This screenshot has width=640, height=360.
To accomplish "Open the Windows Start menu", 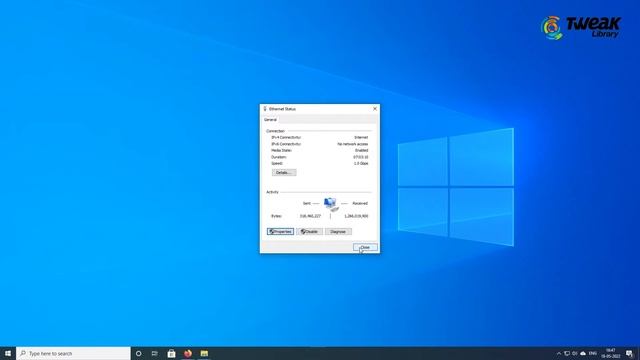I will pos(8,353).
